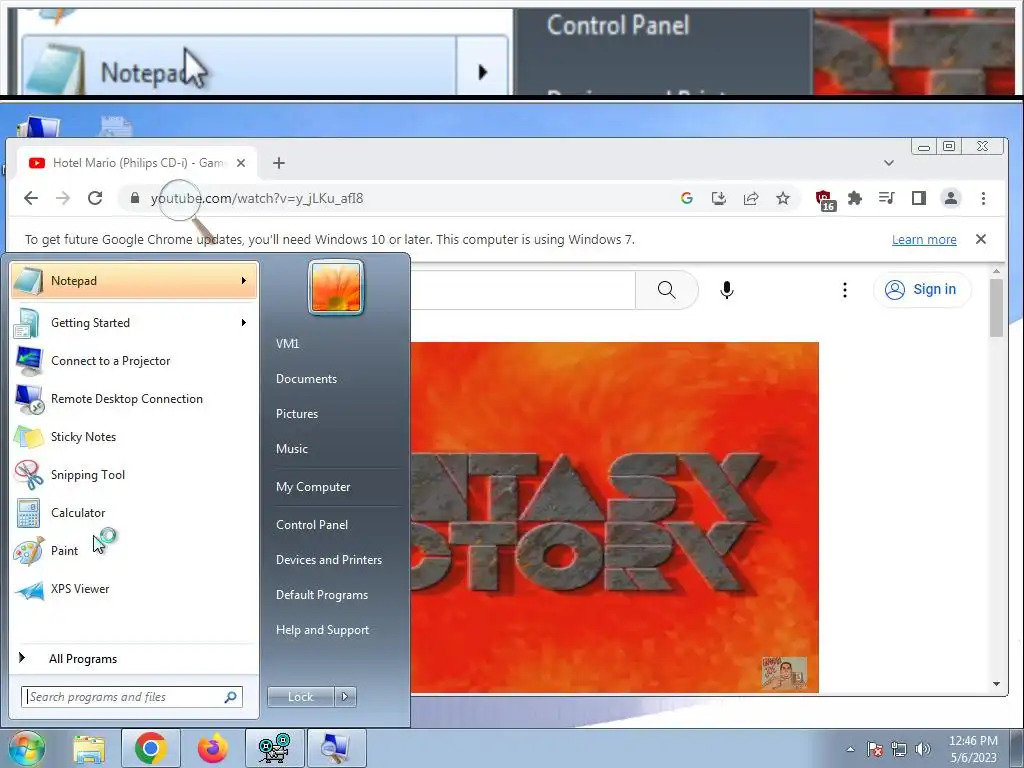The width and height of the screenshot is (1024, 768).
Task: Click the share page icon
Action: point(751,198)
